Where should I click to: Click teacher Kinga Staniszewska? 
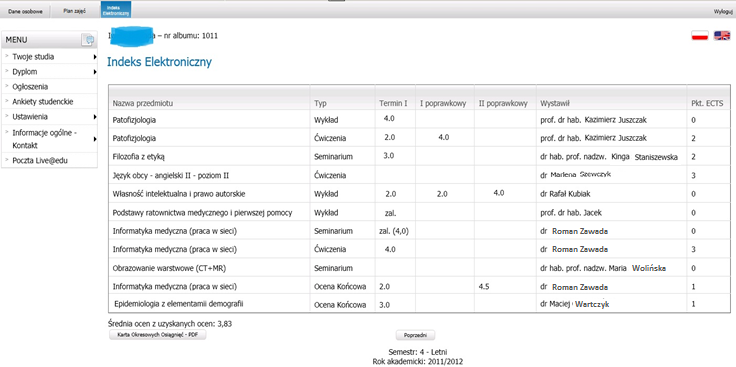645,157
